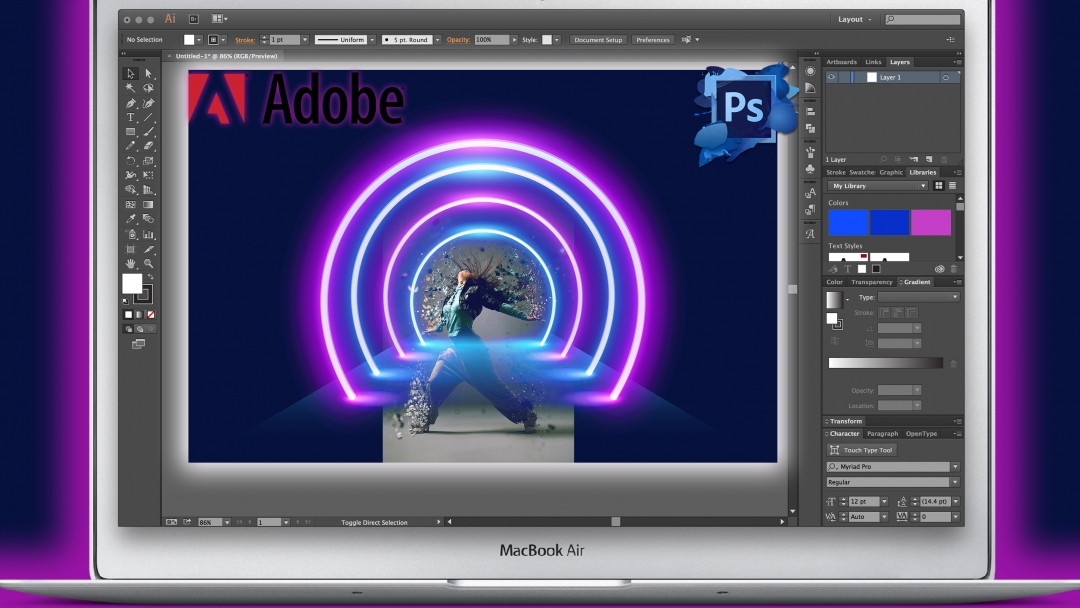Click Layer 1 target circle
The height and width of the screenshot is (608, 1080).
[946, 77]
